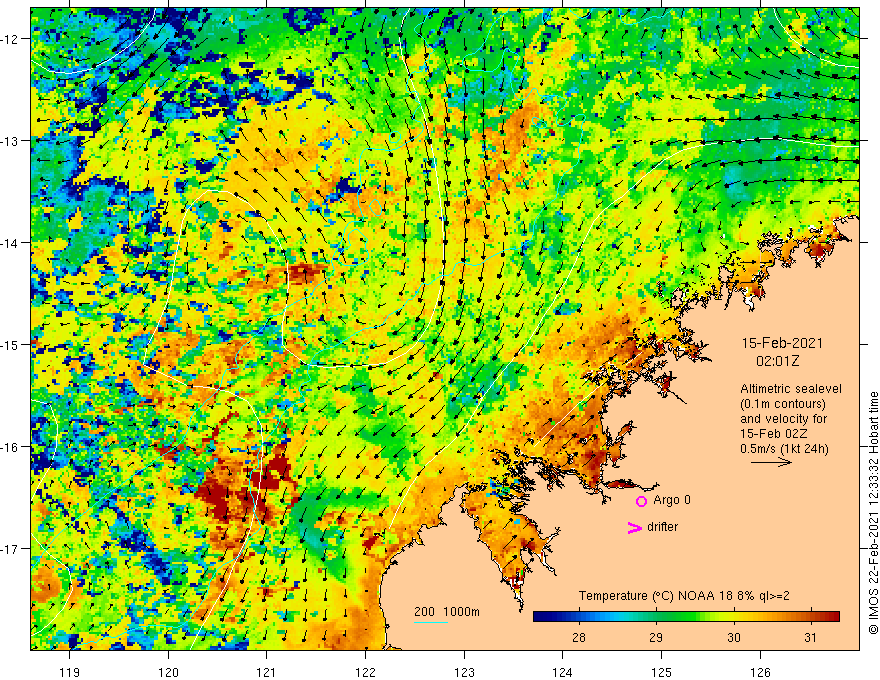Click the 'Altimetric sealevel' legend text
Image resolution: width=880 pixels, height=680 pixels.
click(x=791, y=388)
